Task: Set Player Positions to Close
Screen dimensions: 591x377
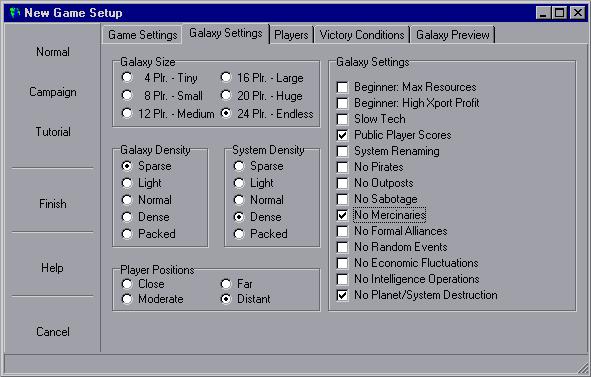Action: click(x=143, y=284)
